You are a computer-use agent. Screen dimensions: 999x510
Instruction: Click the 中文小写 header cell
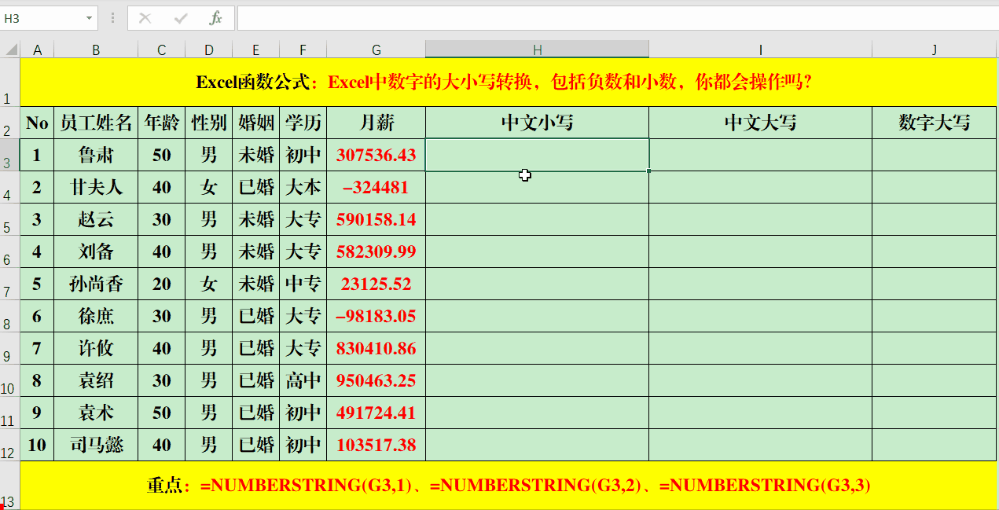click(x=537, y=122)
